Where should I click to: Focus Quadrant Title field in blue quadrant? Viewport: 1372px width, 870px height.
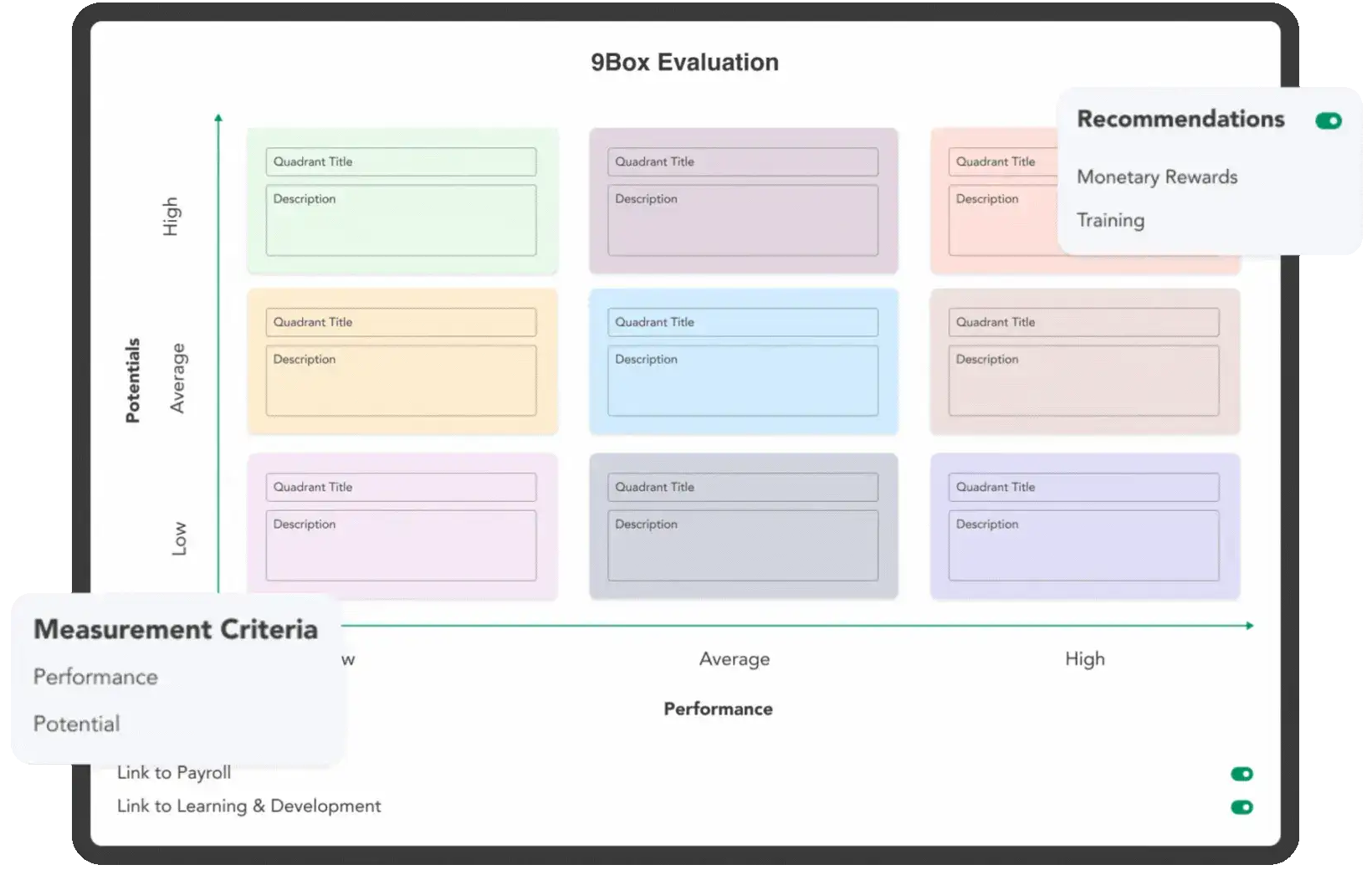[742, 323]
